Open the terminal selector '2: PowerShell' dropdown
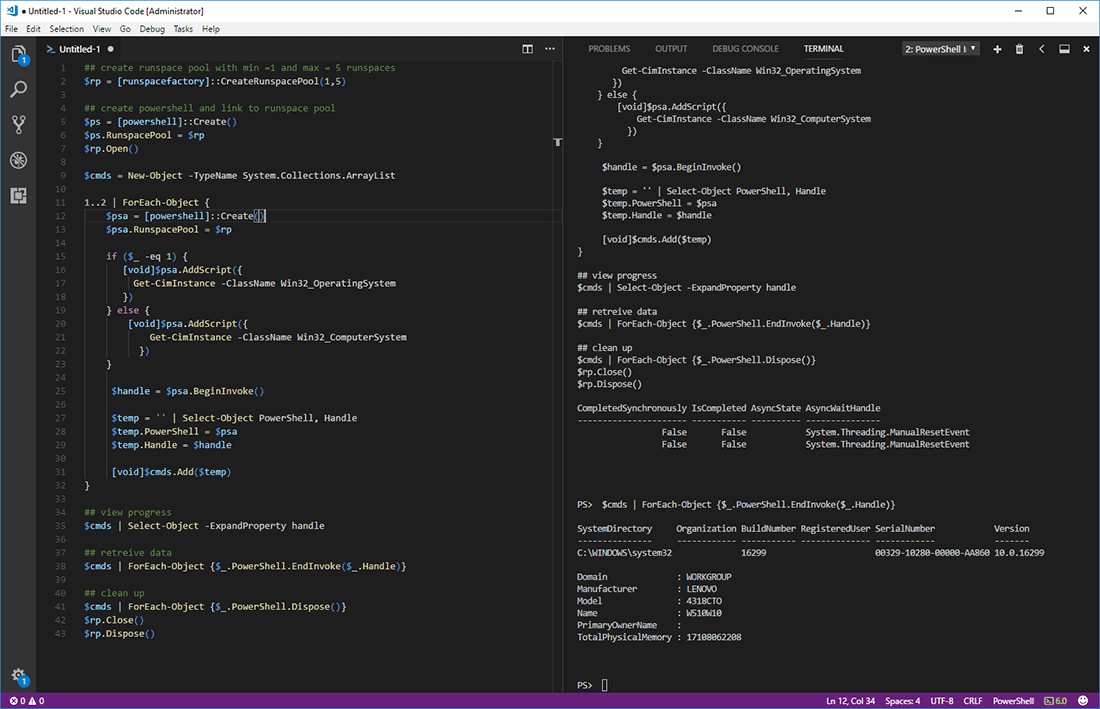 pyautogui.click(x=941, y=49)
